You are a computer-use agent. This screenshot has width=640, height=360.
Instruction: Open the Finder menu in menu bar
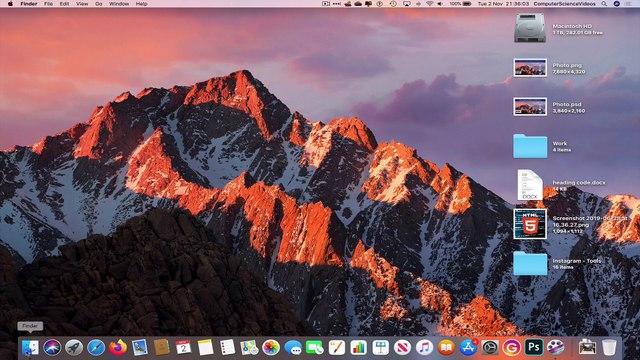pyautogui.click(x=29, y=4)
